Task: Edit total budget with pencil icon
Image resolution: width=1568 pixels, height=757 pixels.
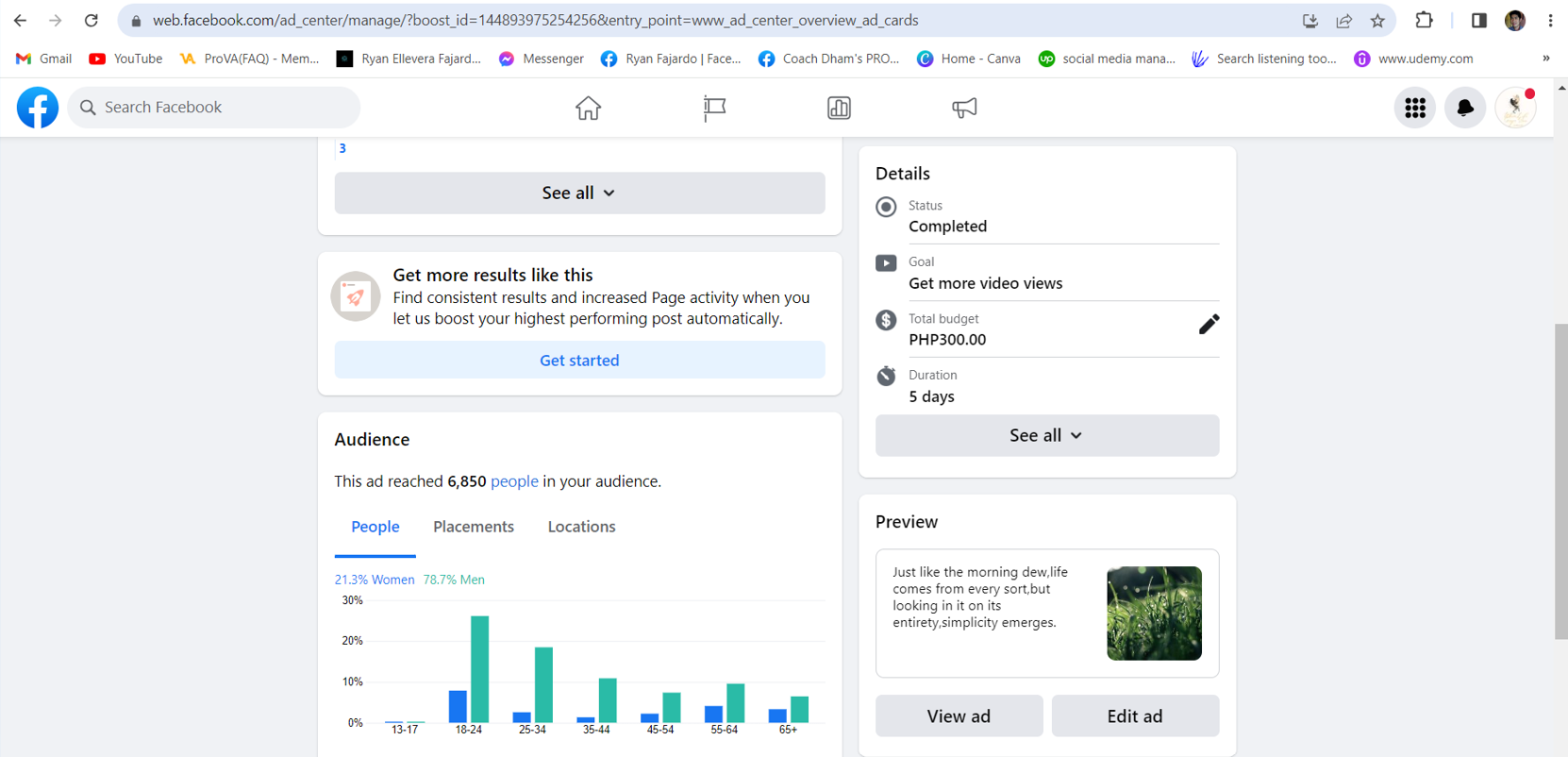Action: pyautogui.click(x=1209, y=325)
